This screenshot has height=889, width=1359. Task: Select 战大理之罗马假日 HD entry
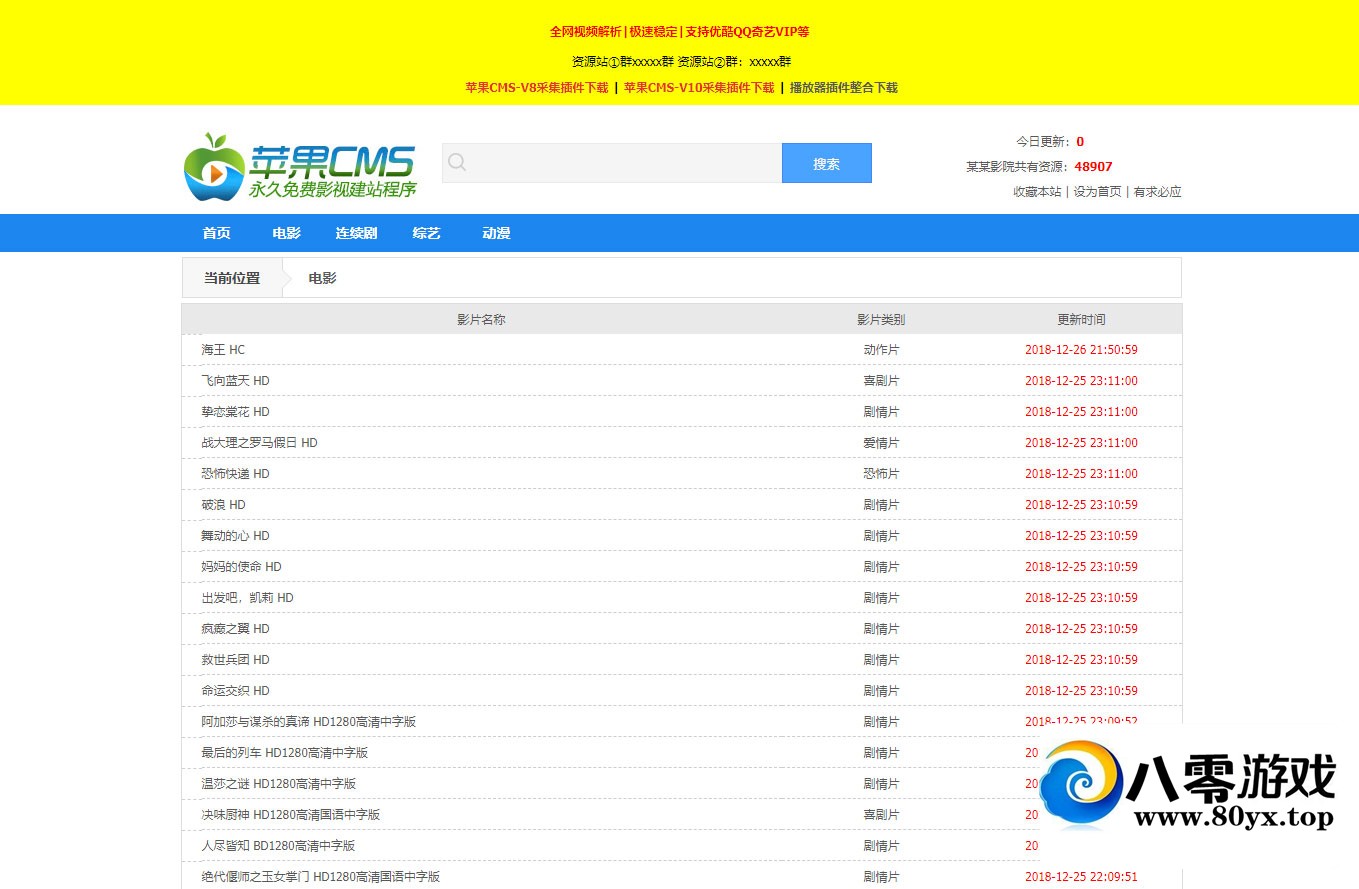(259, 443)
